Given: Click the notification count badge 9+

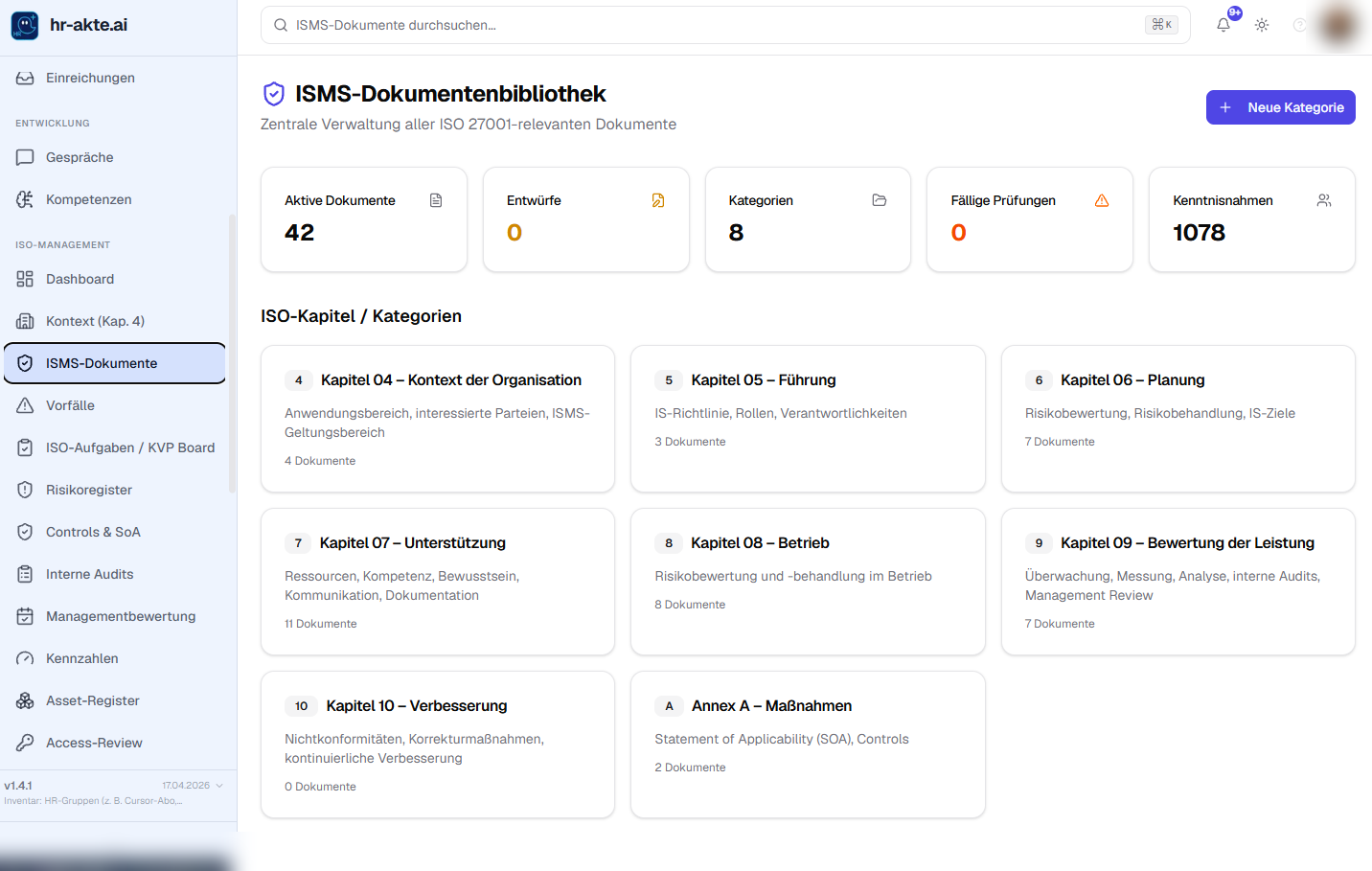Looking at the screenshot, I should (x=1235, y=13).
